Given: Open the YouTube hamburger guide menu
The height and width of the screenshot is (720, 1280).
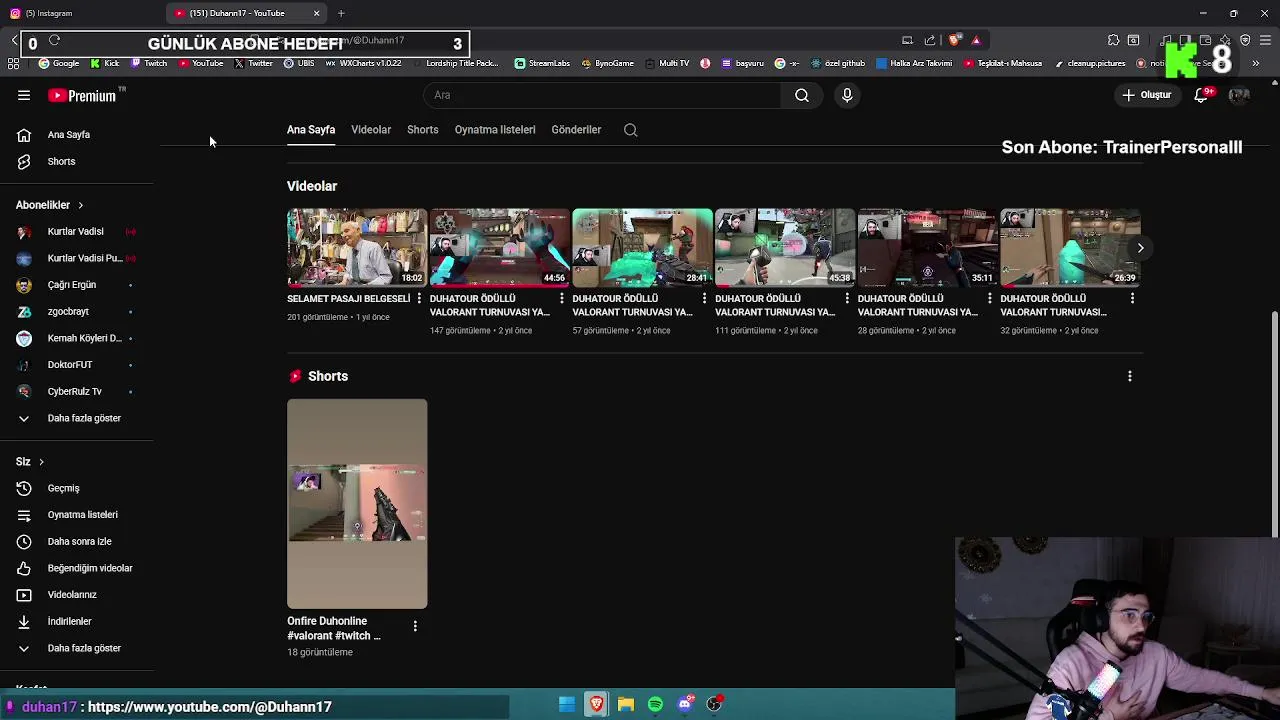Looking at the screenshot, I should [x=24, y=95].
